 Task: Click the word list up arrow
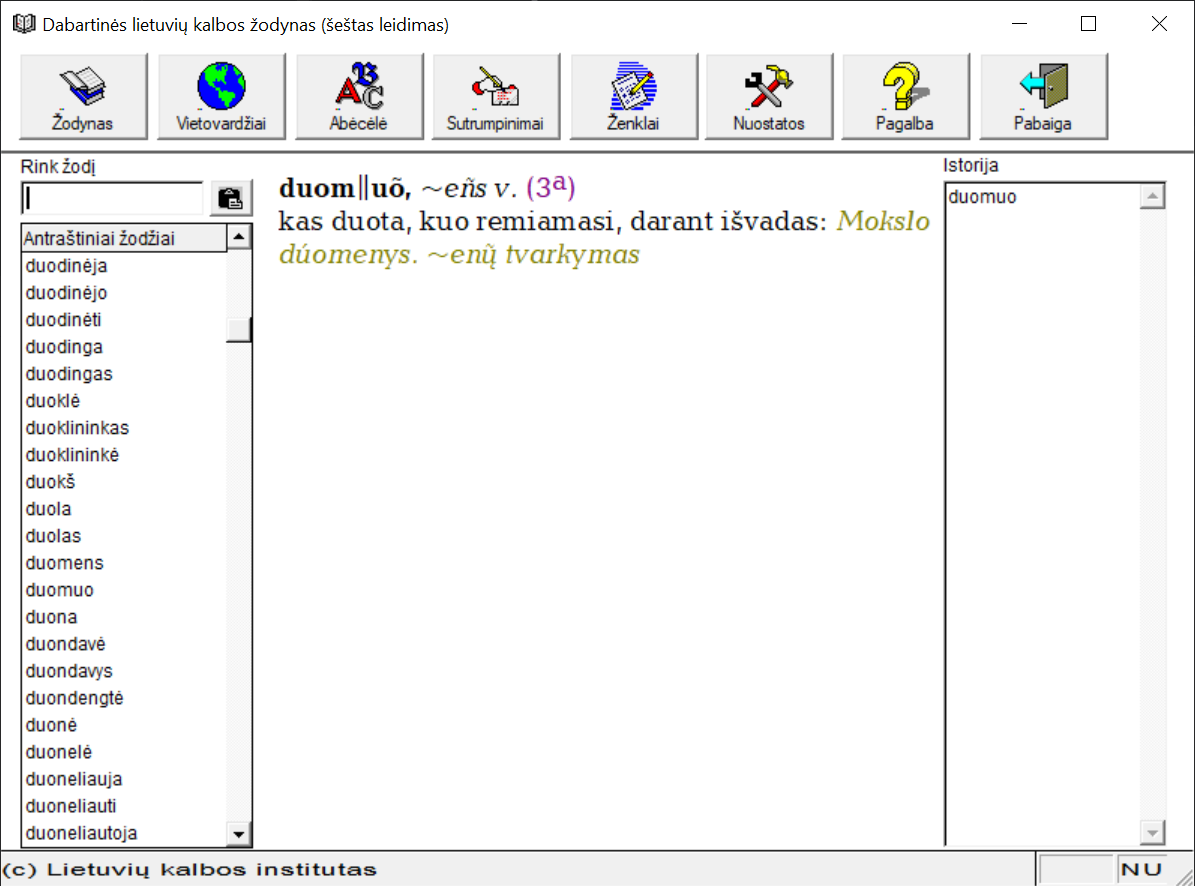point(239,237)
